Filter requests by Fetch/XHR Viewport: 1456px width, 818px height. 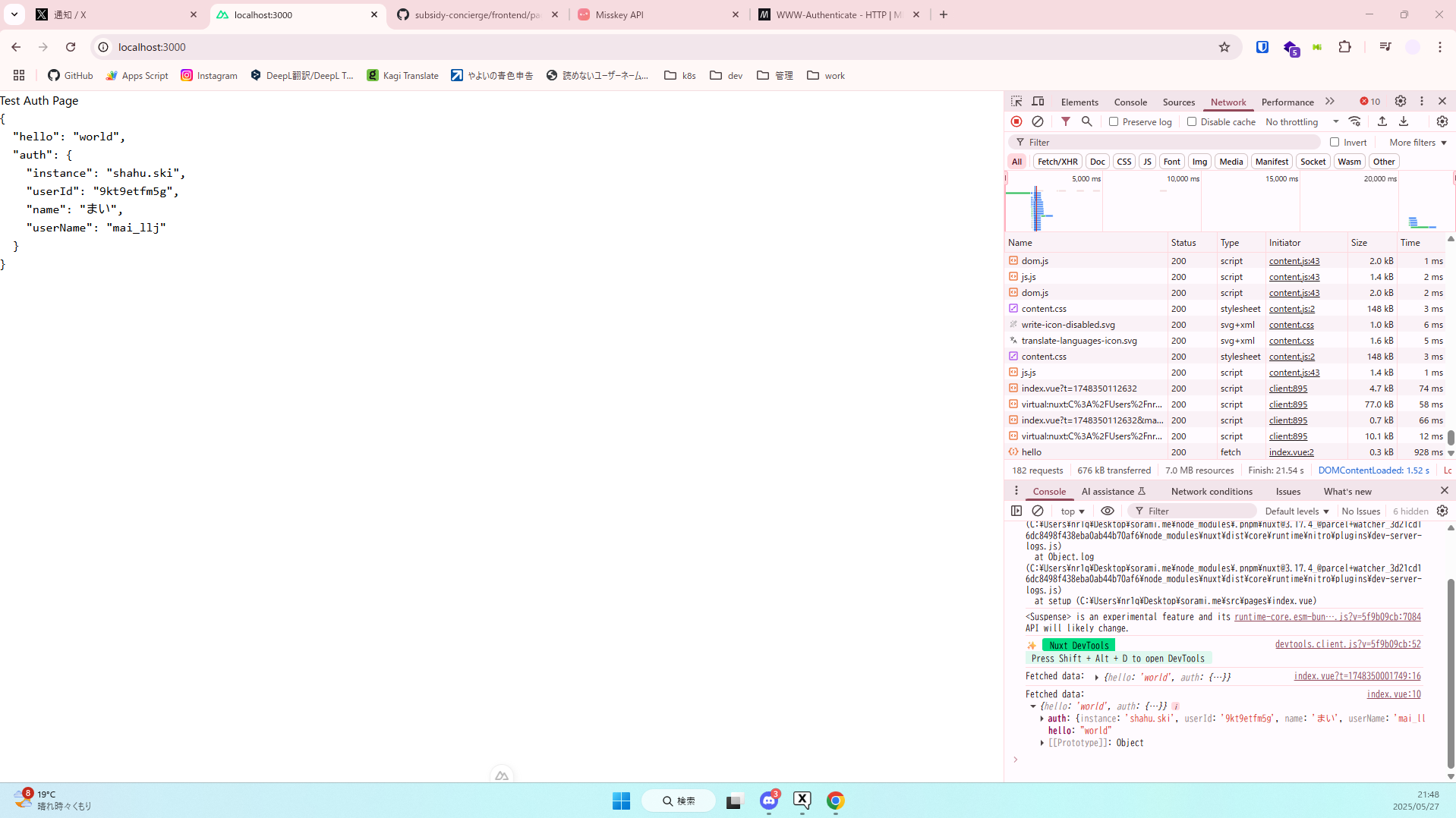[x=1057, y=162]
